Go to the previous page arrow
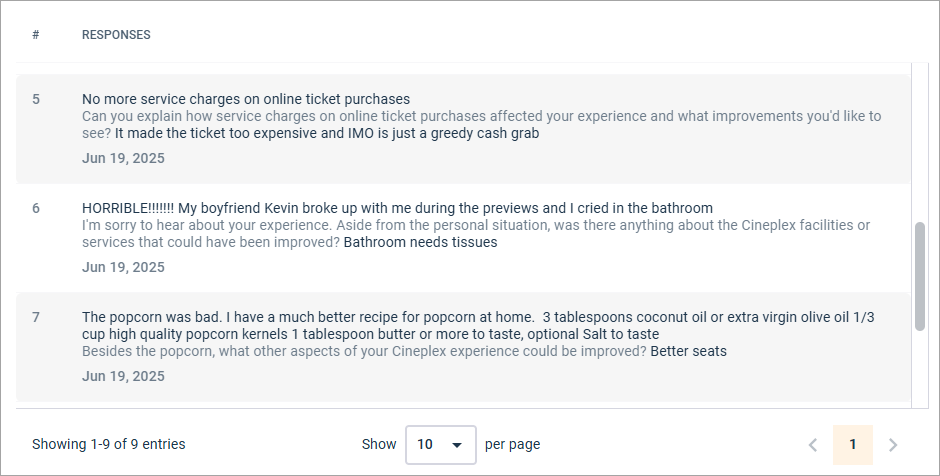Image resolution: width=940 pixels, height=476 pixels. coord(813,445)
